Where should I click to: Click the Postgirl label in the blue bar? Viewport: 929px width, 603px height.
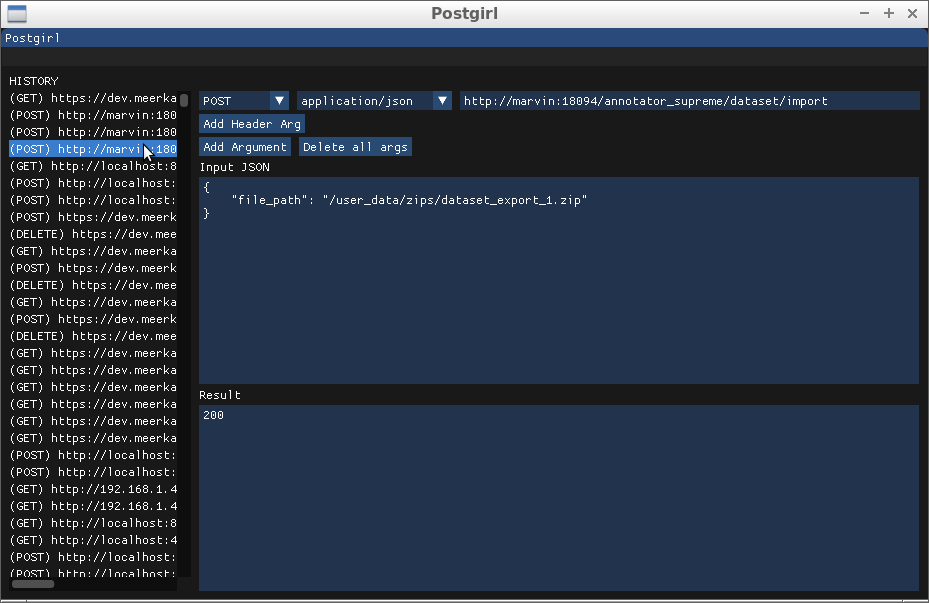tap(33, 38)
